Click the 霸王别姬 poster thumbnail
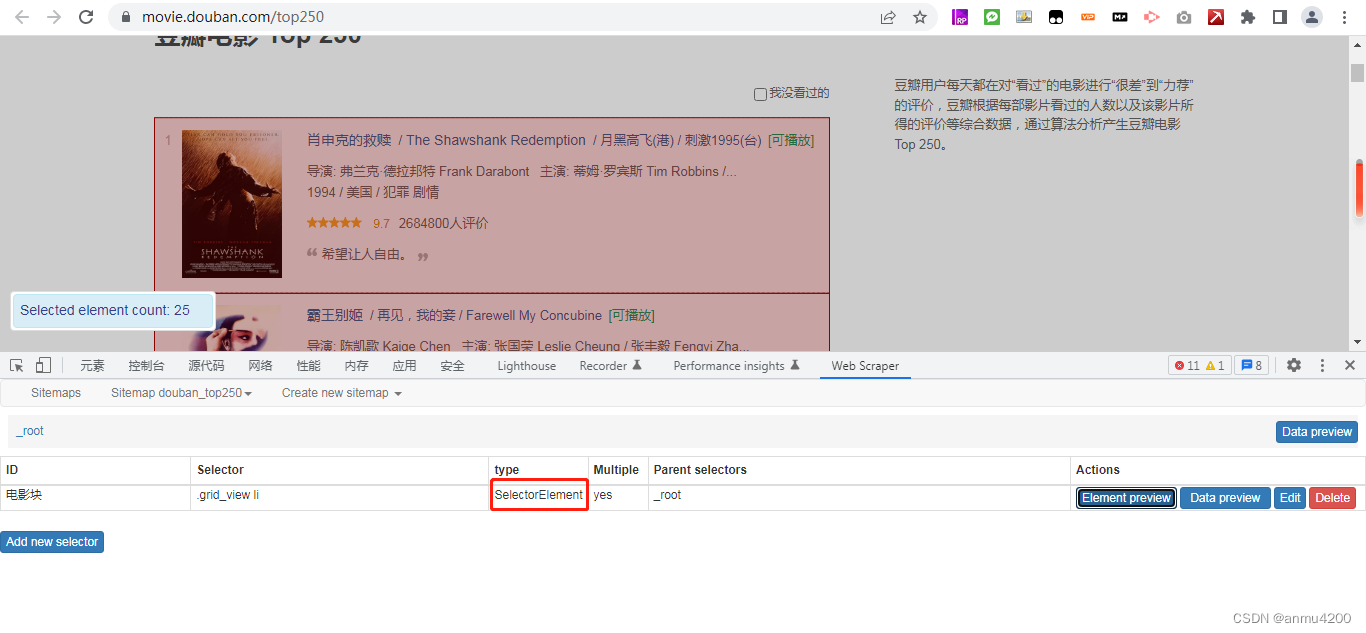Image resolution: width=1366 pixels, height=633 pixels. (x=232, y=328)
